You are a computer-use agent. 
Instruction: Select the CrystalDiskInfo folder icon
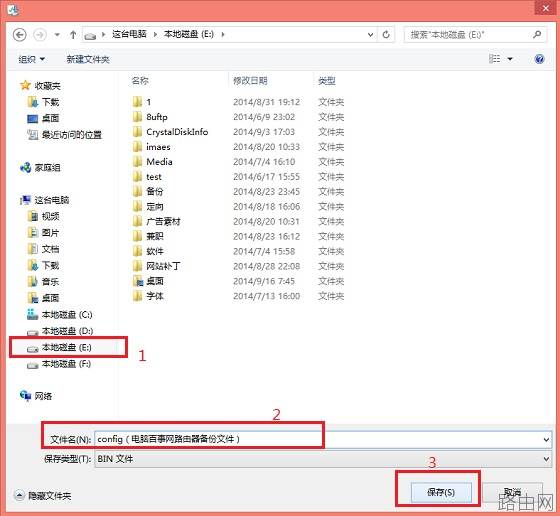[138, 132]
